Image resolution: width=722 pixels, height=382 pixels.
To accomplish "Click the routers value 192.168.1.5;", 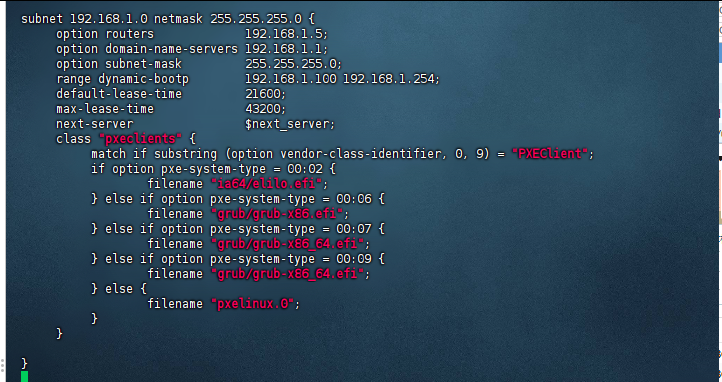I will [x=286, y=34].
